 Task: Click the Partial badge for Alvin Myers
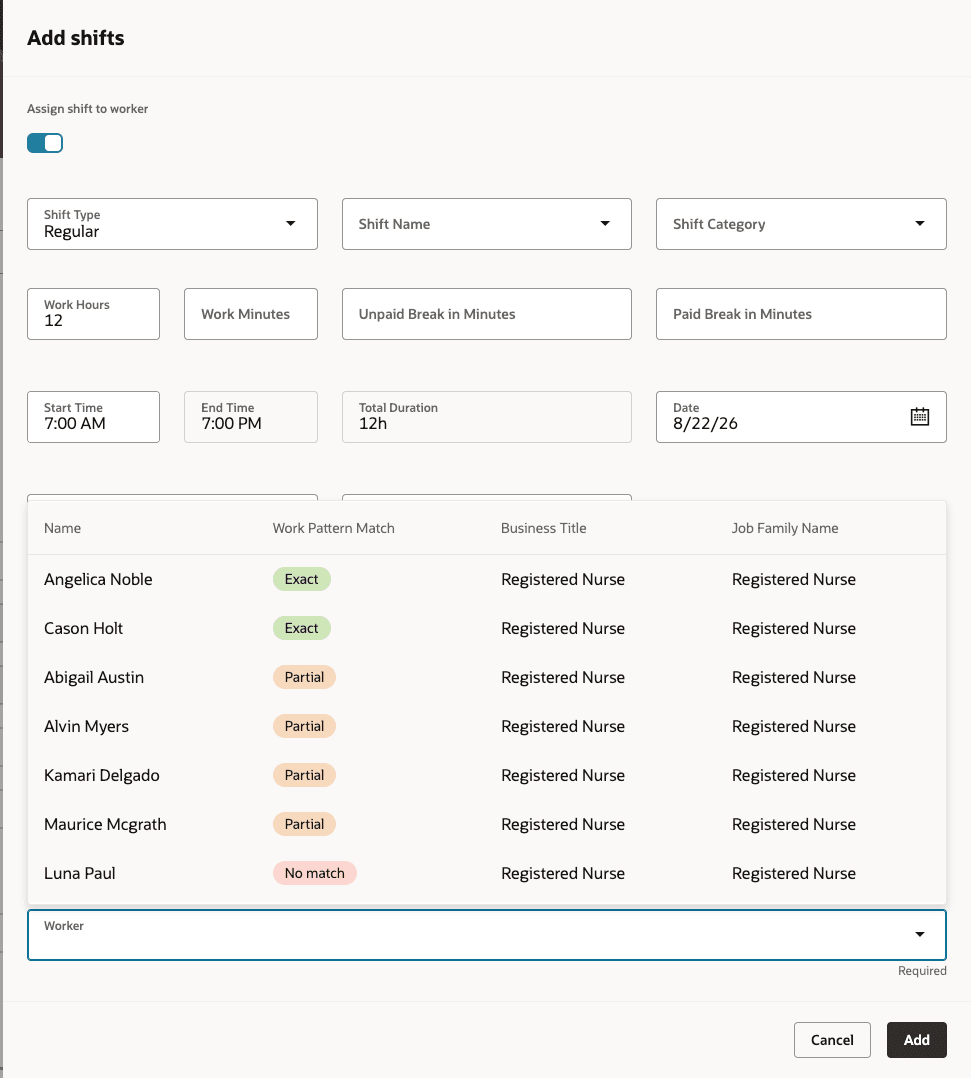tap(304, 726)
